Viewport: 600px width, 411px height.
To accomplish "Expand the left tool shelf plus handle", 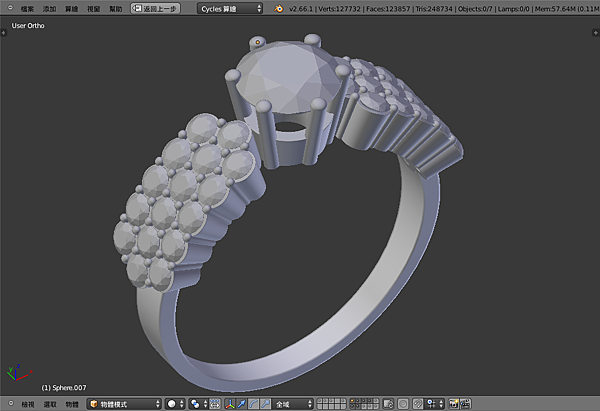I will 3,33.
